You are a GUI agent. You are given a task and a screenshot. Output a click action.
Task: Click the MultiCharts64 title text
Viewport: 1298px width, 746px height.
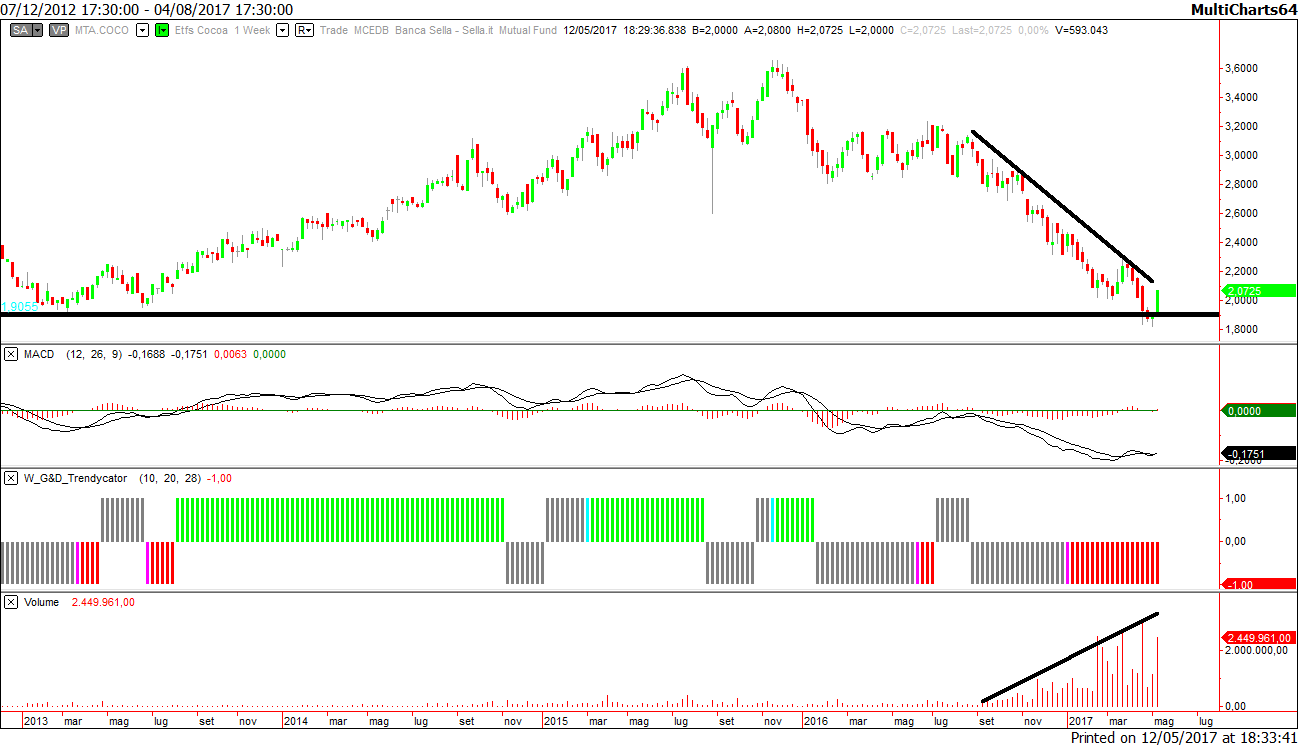pos(1245,9)
